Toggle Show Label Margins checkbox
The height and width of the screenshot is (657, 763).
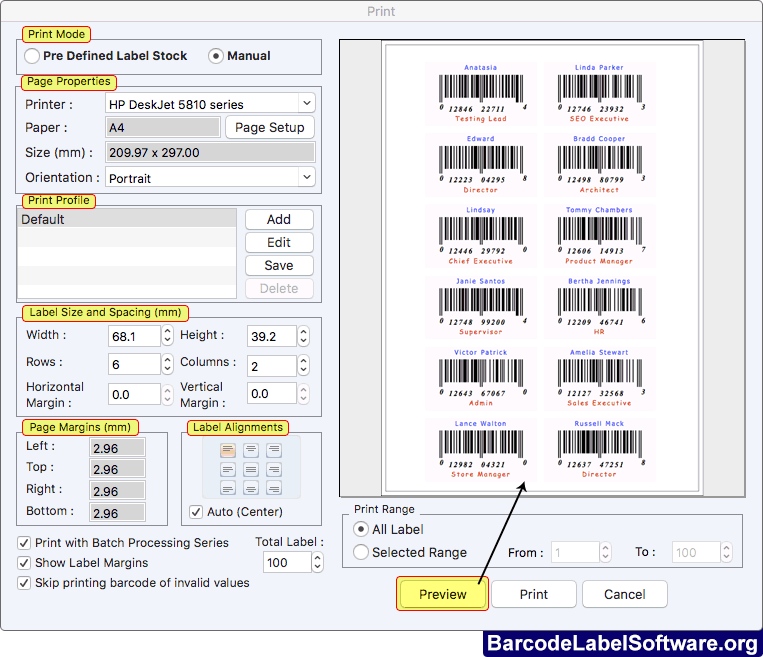coord(24,563)
